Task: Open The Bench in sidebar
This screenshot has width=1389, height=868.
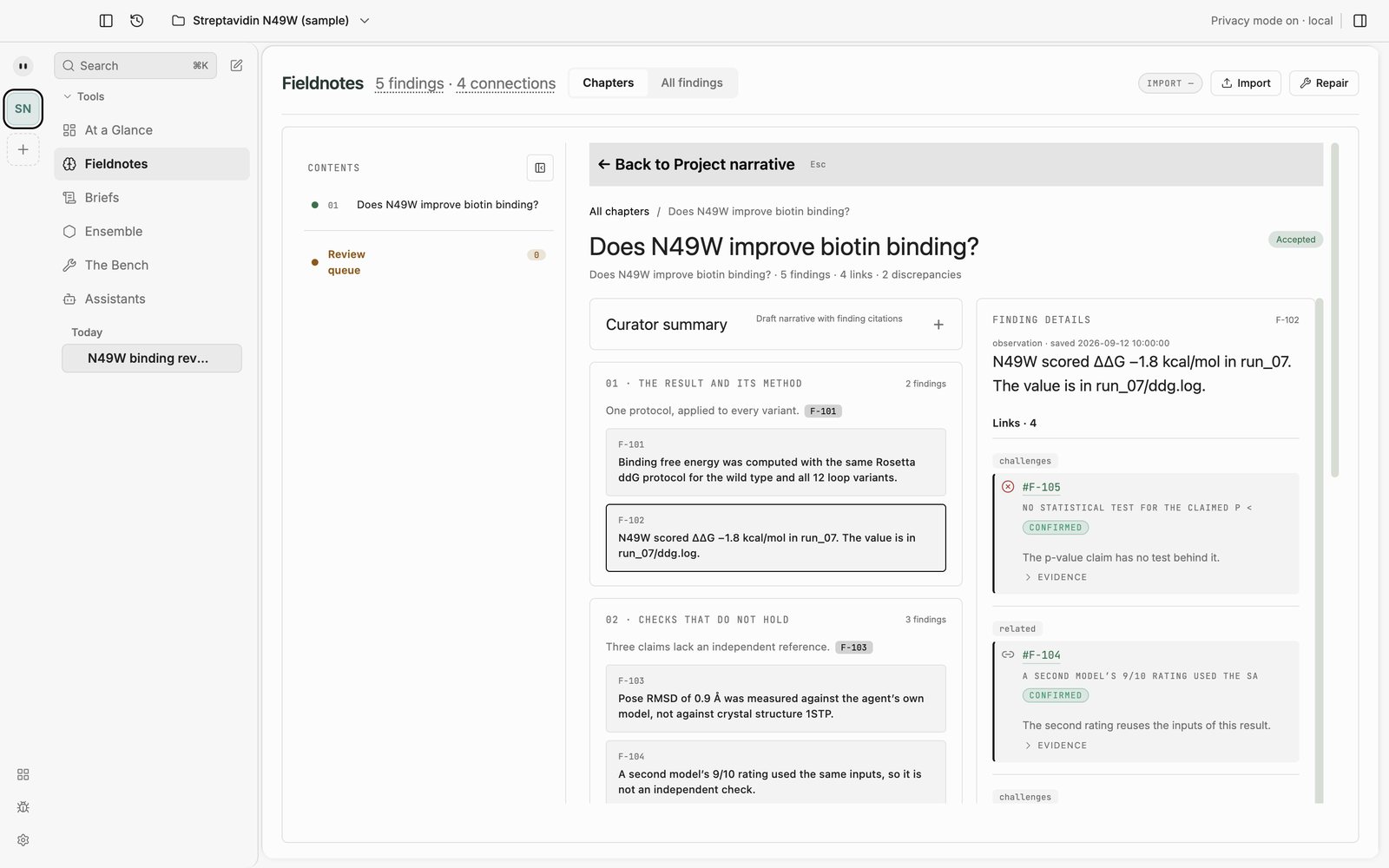Action: (x=152, y=266)
